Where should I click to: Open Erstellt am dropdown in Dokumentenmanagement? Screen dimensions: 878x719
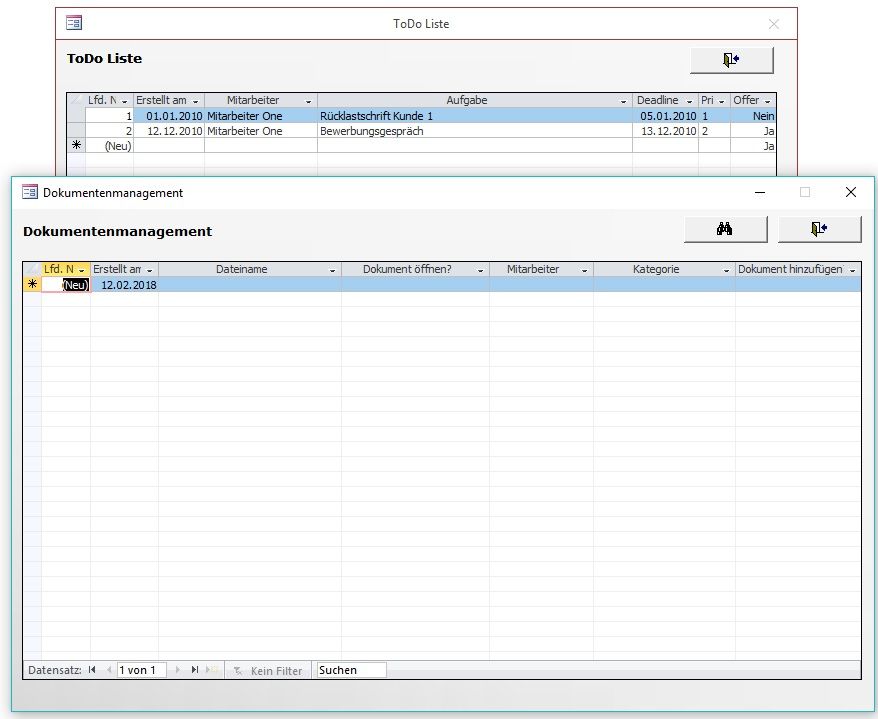tap(150, 270)
